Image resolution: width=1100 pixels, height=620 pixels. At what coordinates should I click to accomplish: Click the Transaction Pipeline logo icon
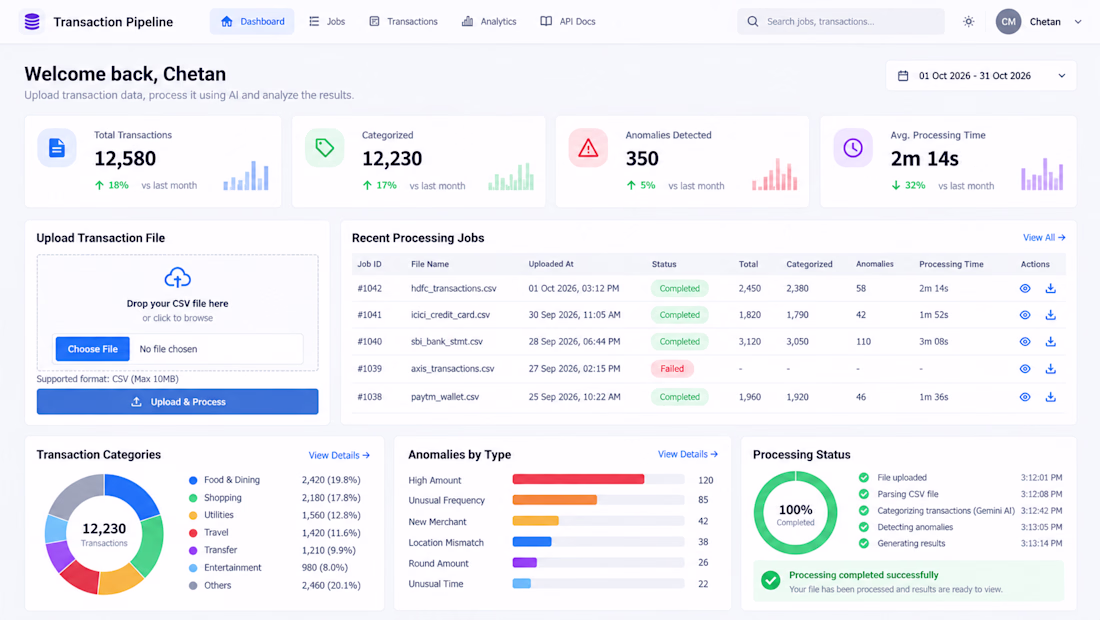[32, 22]
